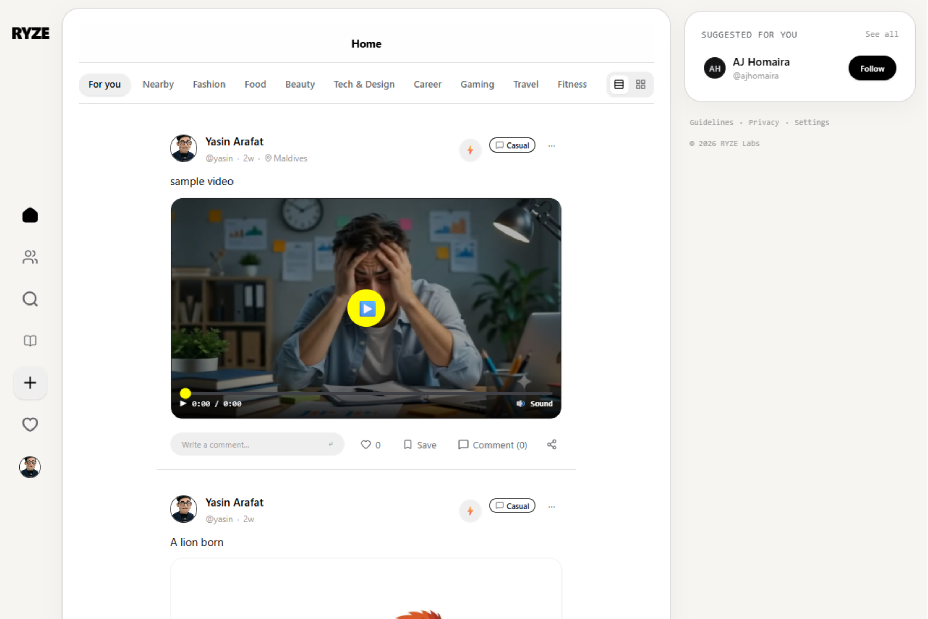Open Yasin Arafat avatar on lion post

183,509
